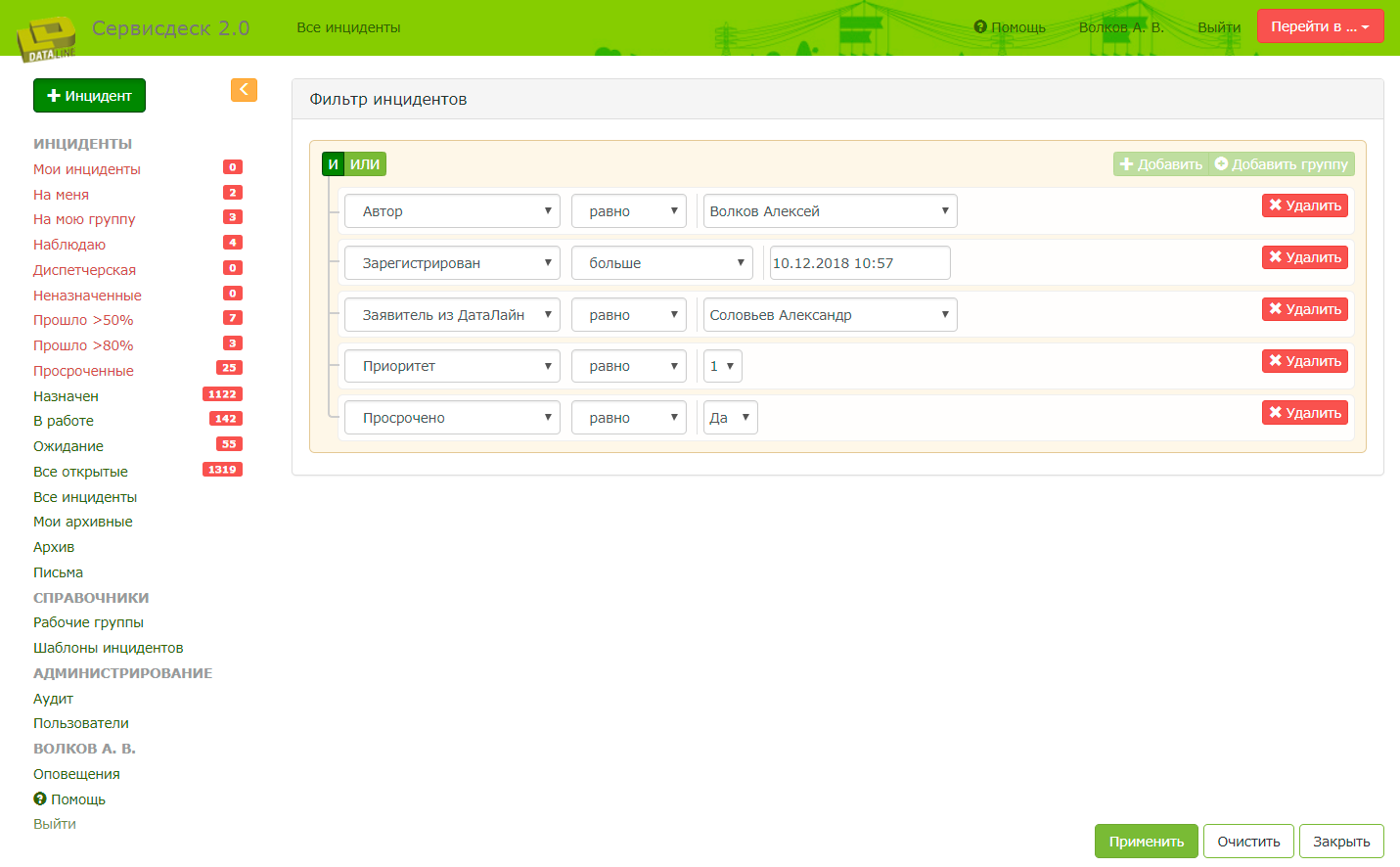Open the Перейти в ... dropdown menu

pyautogui.click(x=1321, y=26)
